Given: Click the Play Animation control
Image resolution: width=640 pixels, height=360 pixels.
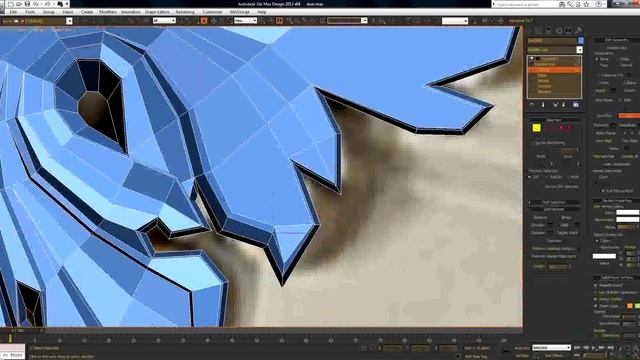Looking at the screenshot, I should coord(594,348).
